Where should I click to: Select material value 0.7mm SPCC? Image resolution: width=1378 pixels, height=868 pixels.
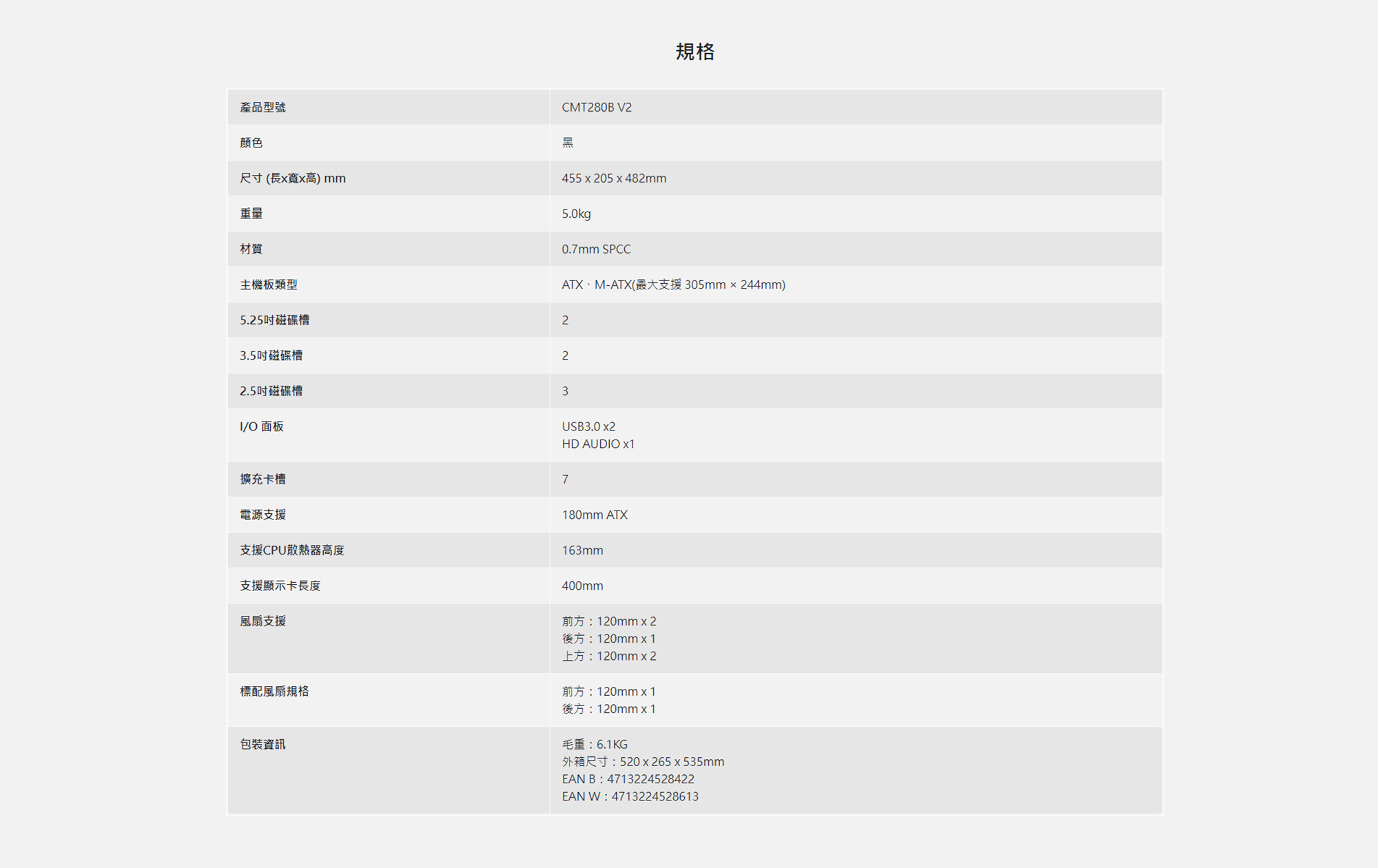coord(596,249)
